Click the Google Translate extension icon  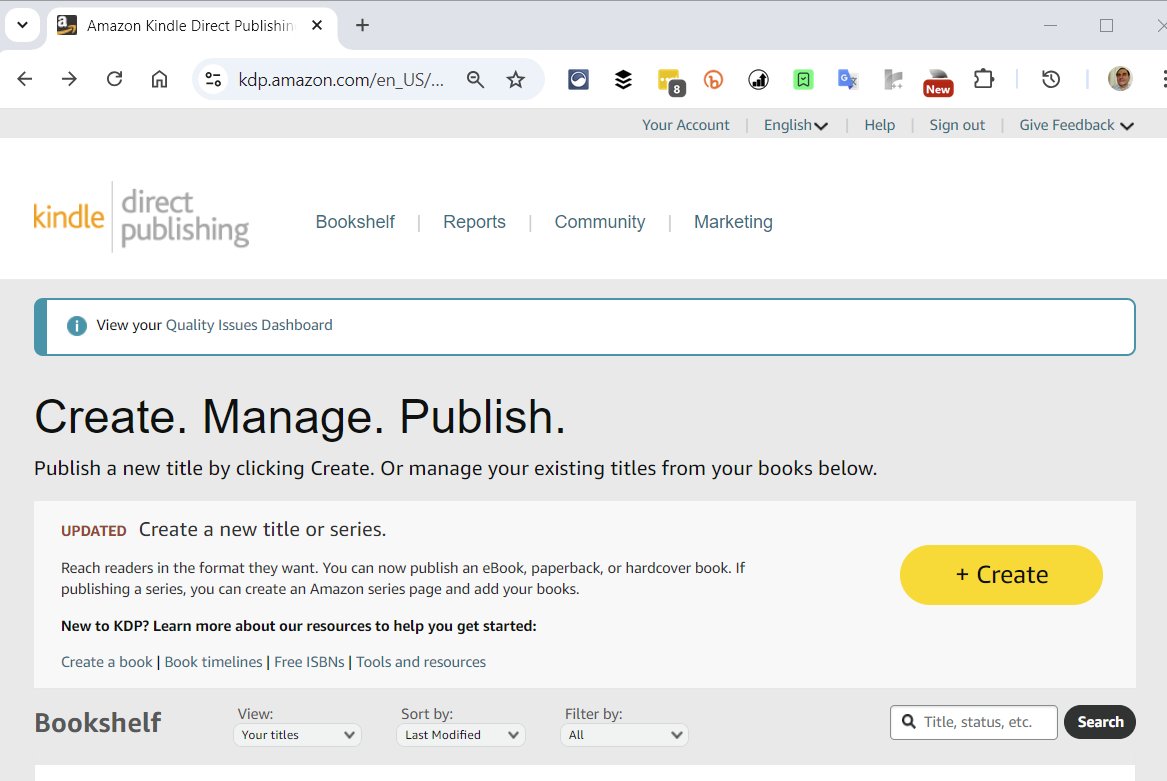pyautogui.click(x=848, y=79)
